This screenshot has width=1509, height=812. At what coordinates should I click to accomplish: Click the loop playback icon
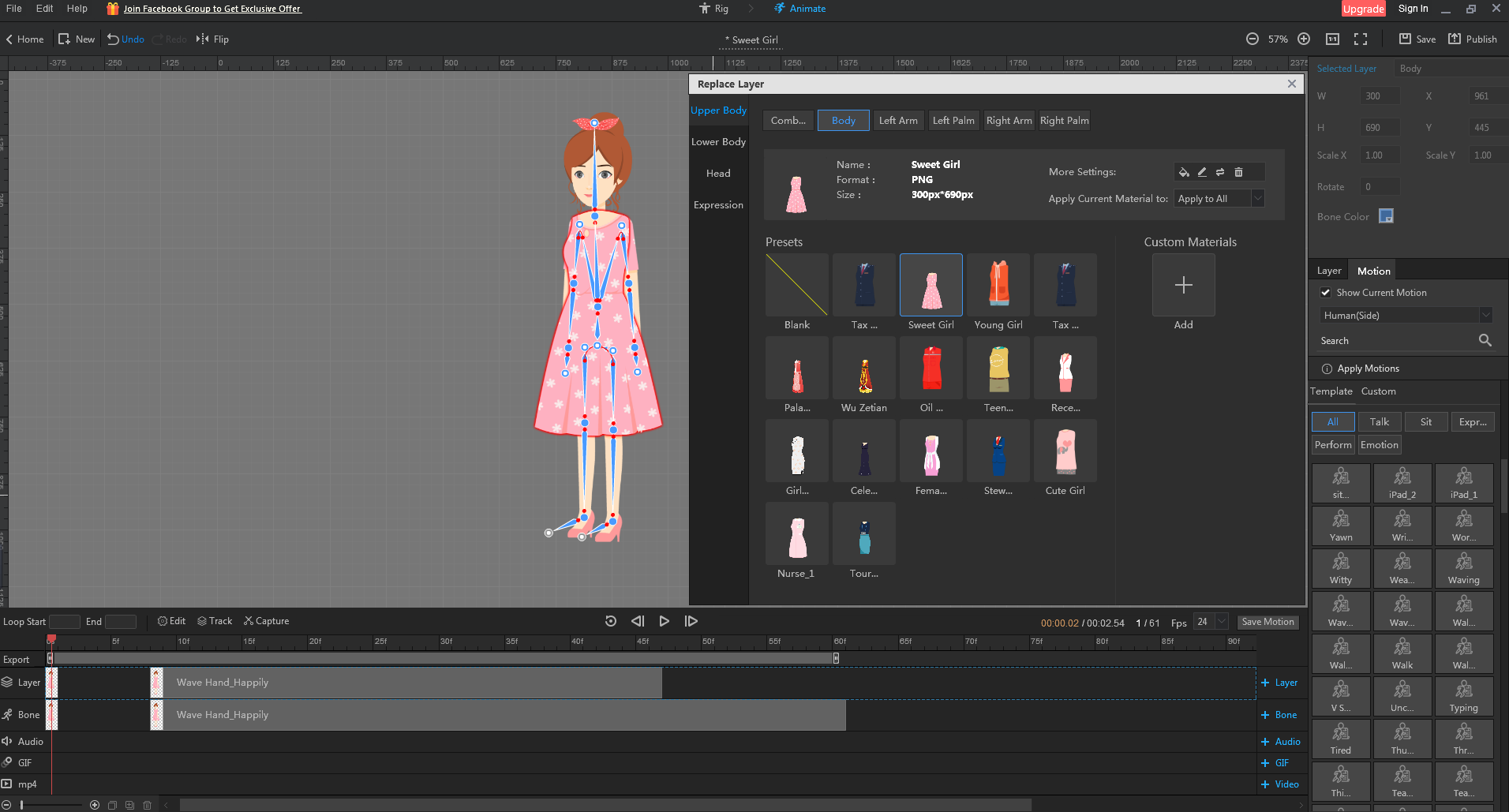tap(611, 621)
